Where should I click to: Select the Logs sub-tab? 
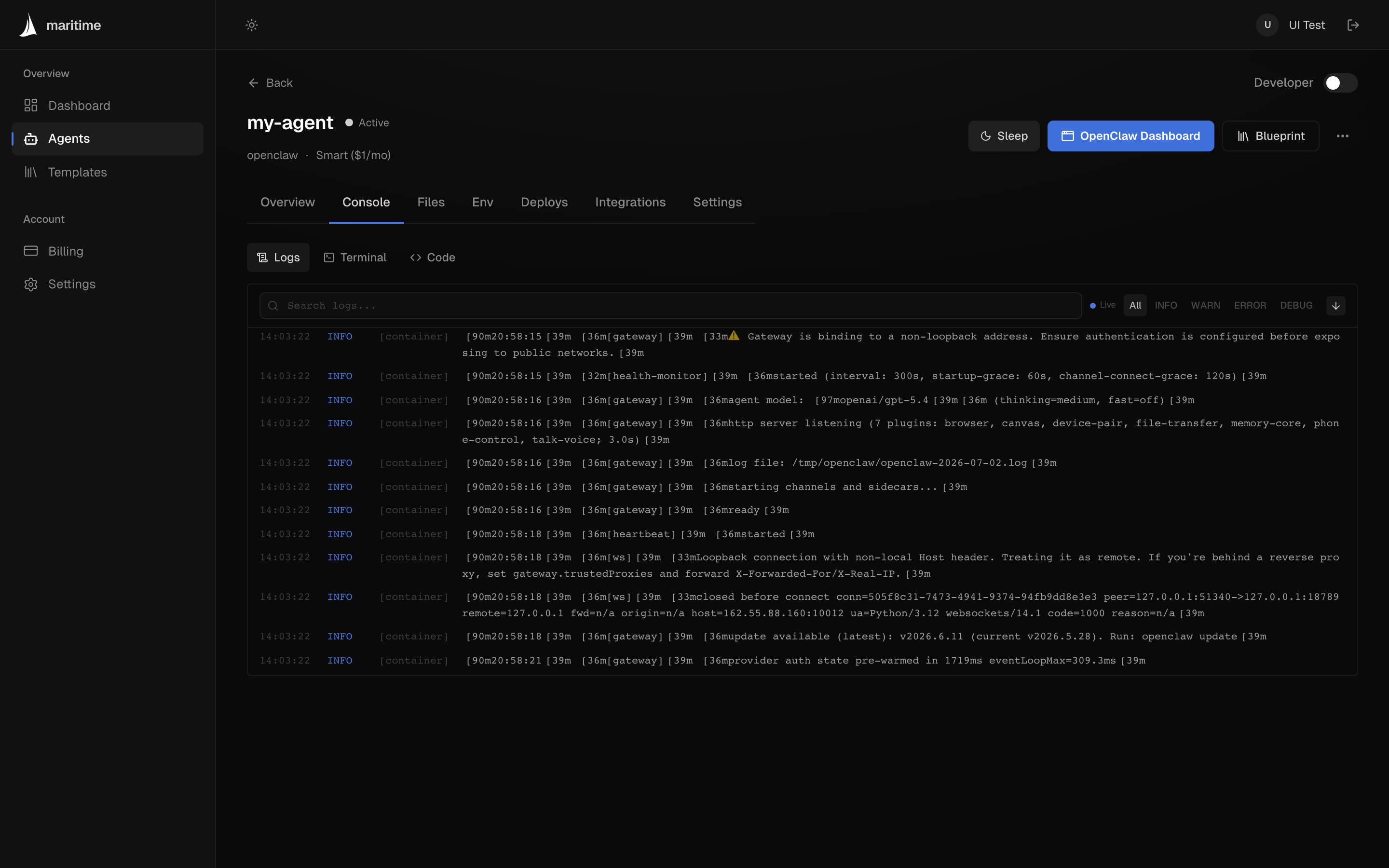pyautogui.click(x=278, y=257)
